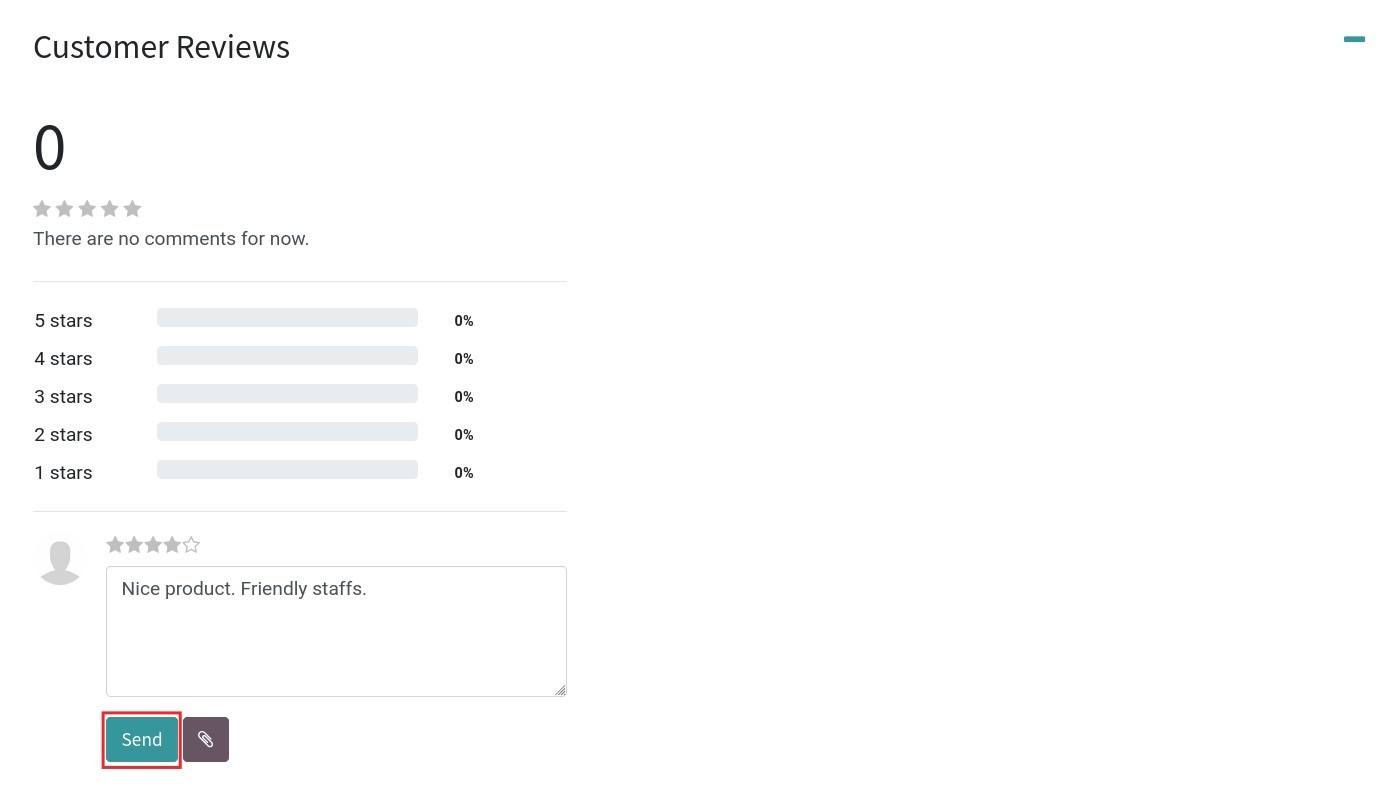Image resolution: width=1388 pixels, height=791 pixels.
Task: Click the 5 stars progress bar
Action: coord(287,318)
